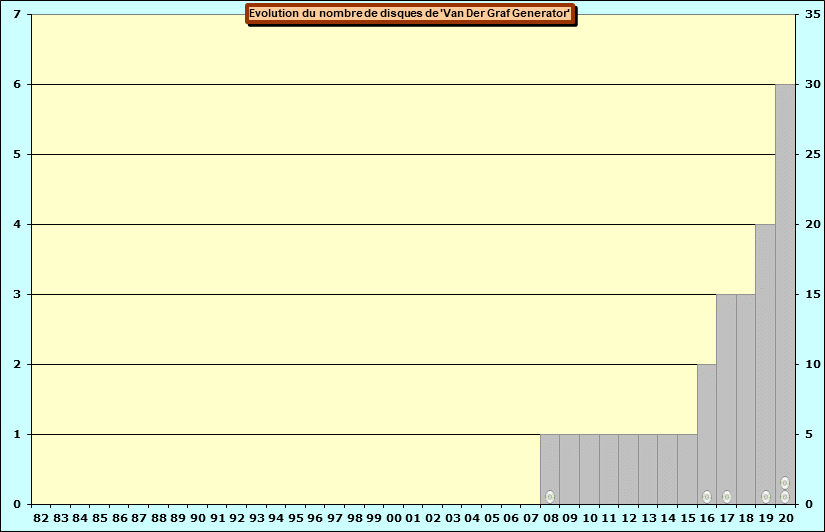Click the chart title 'Van Der Graf Generator'
Image resolution: width=825 pixels, height=532 pixels.
(410, 14)
